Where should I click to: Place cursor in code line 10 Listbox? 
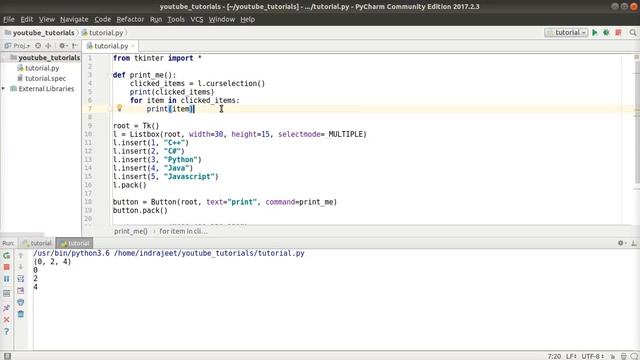(240, 134)
